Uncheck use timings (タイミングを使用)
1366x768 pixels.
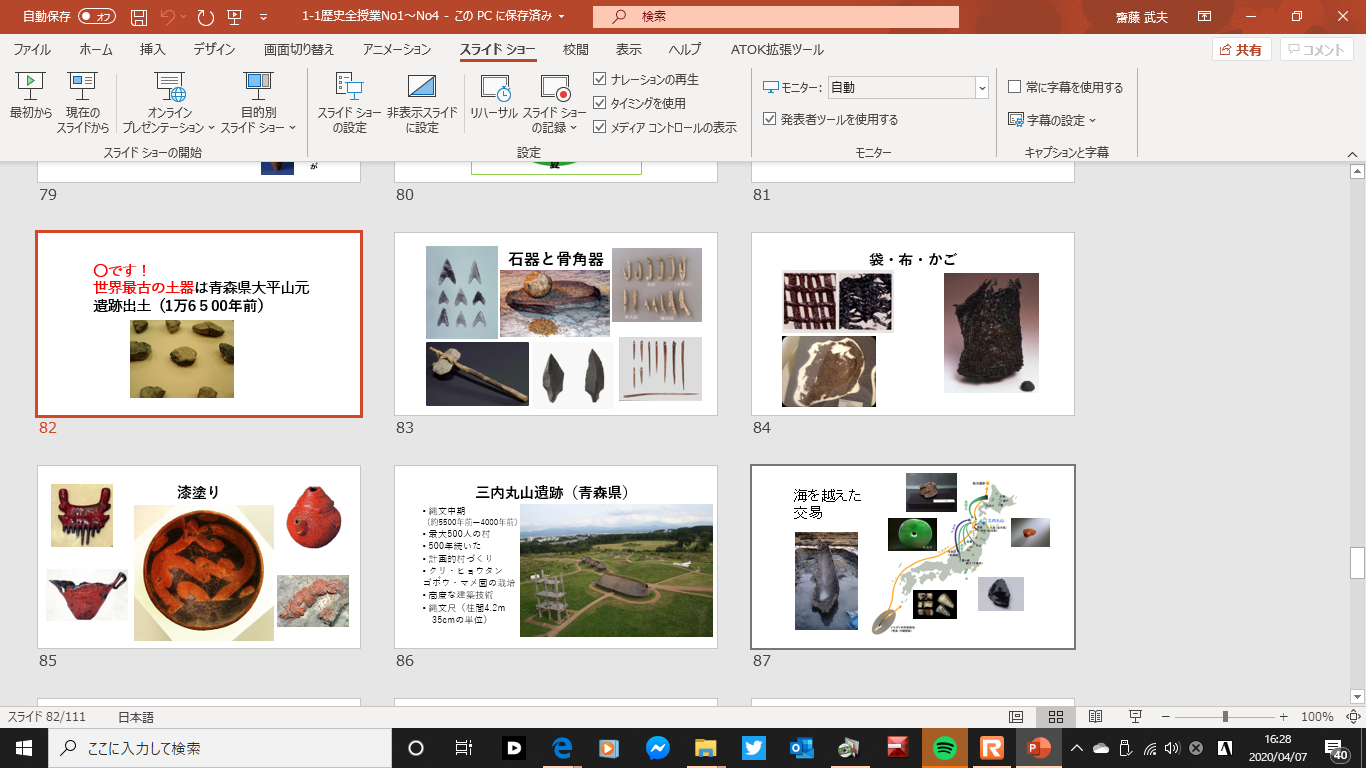[x=640, y=103]
